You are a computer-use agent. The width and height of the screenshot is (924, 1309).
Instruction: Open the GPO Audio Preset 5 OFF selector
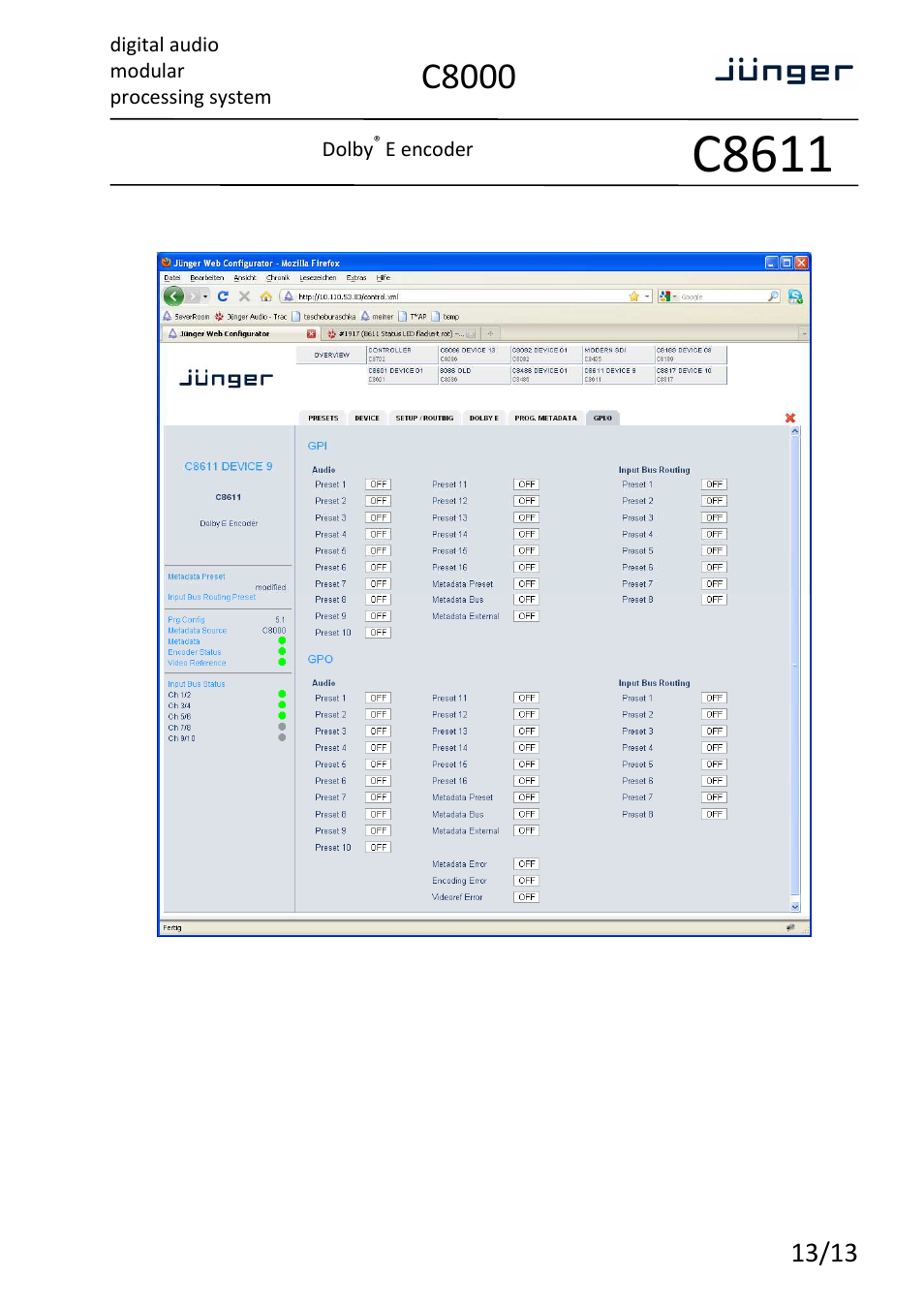point(378,764)
